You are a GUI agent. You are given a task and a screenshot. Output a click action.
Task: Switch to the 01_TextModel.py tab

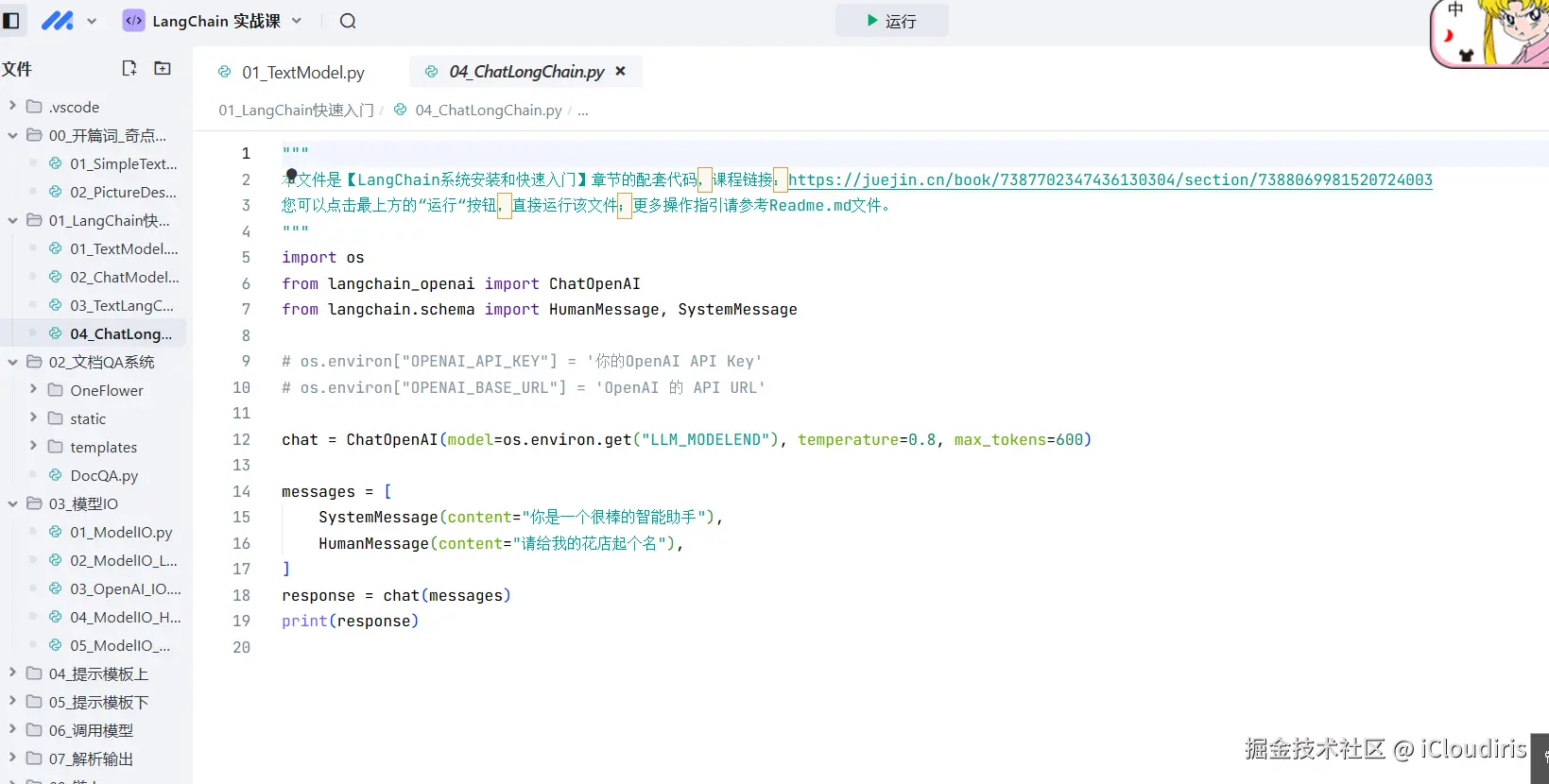[302, 73]
